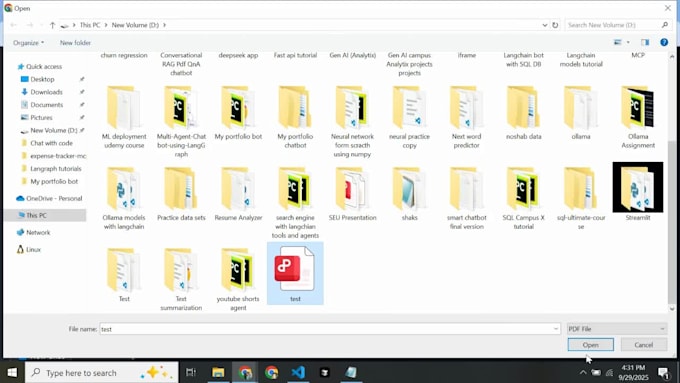Open the change view dropdown arrow

[x=628, y=42]
